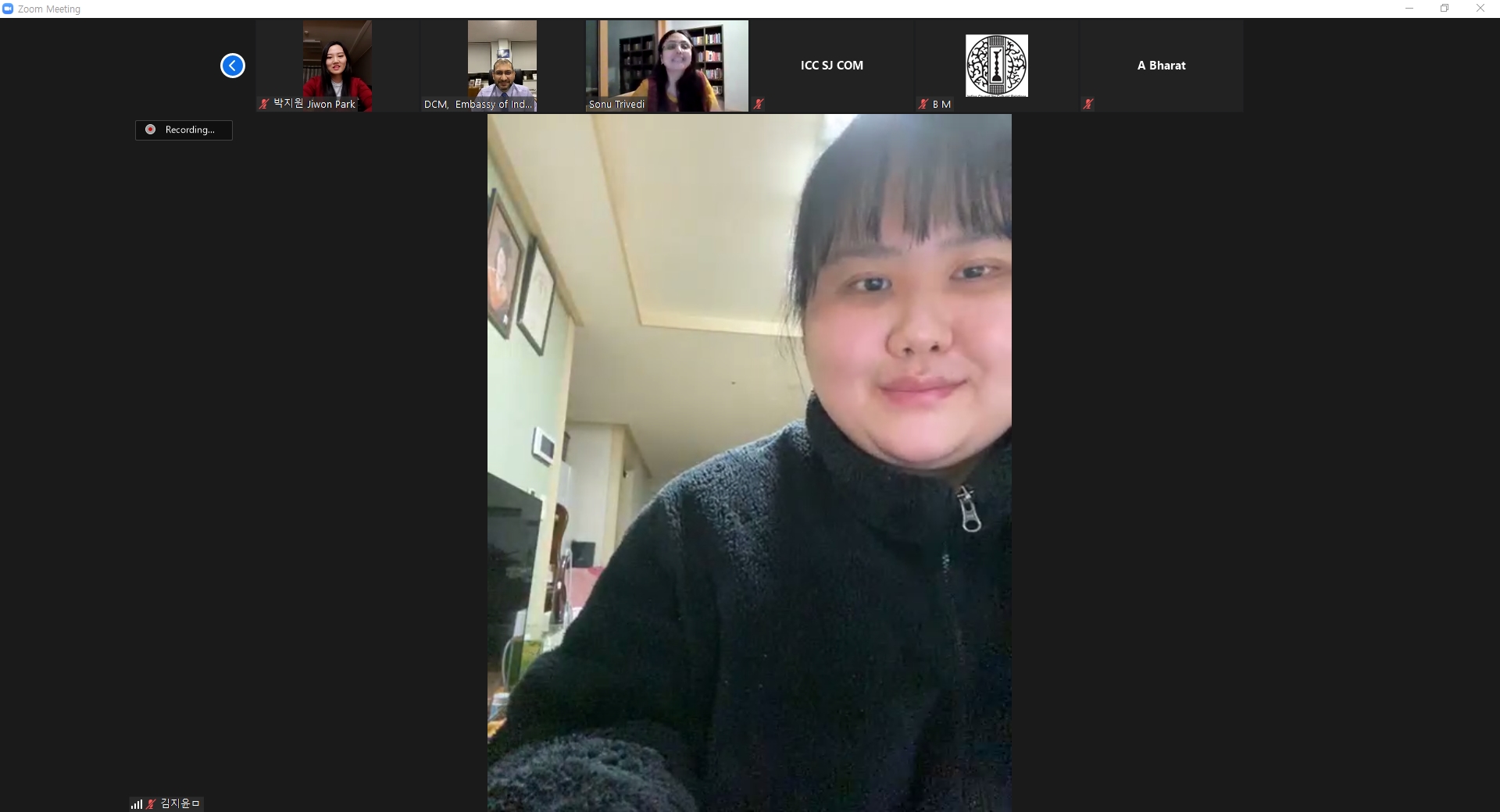Click the Recording... status label
Image resolution: width=1500 pixels, height=812 pixels.
(x=190, y=130)
